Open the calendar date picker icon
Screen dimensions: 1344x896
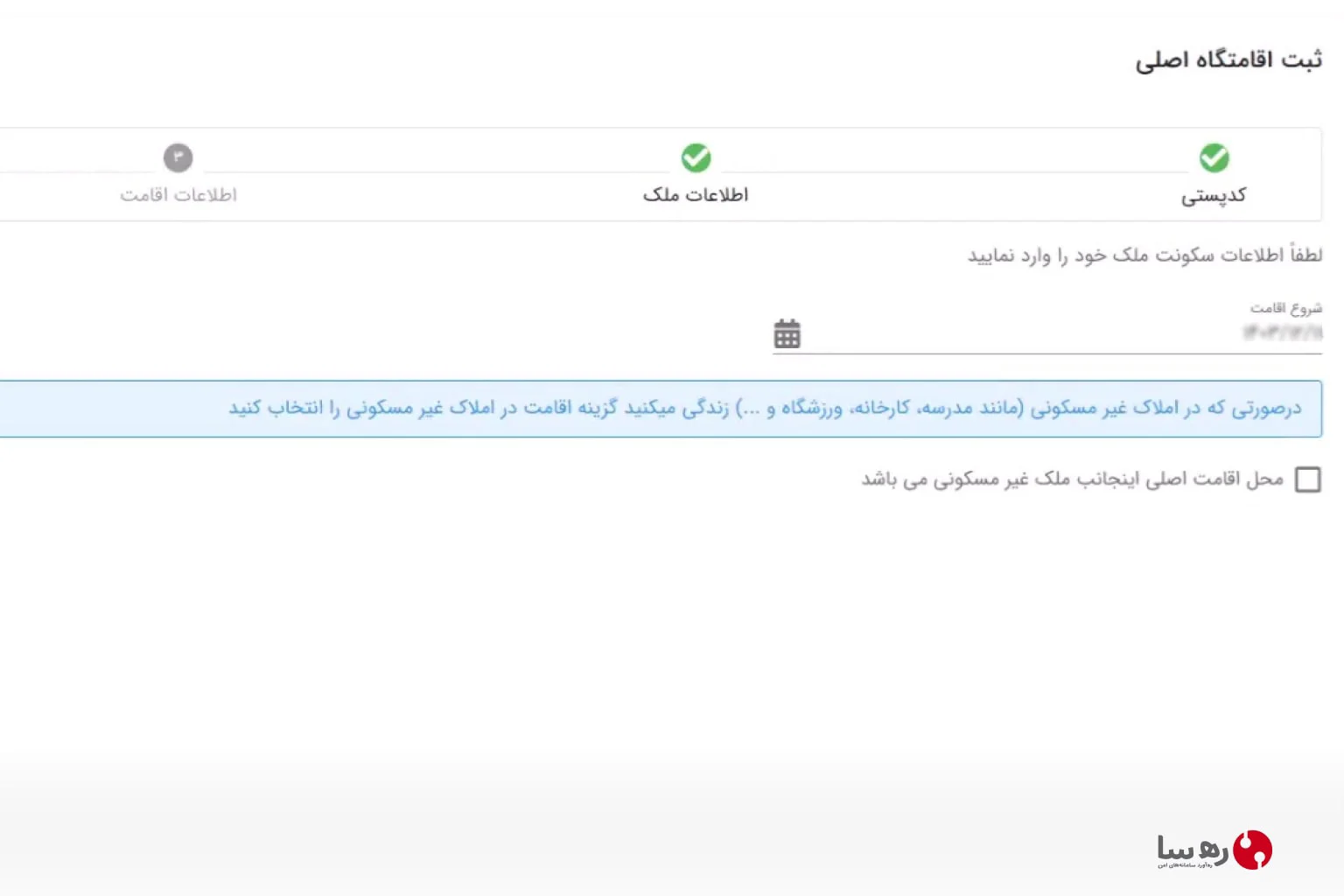[x=787, y=333]
